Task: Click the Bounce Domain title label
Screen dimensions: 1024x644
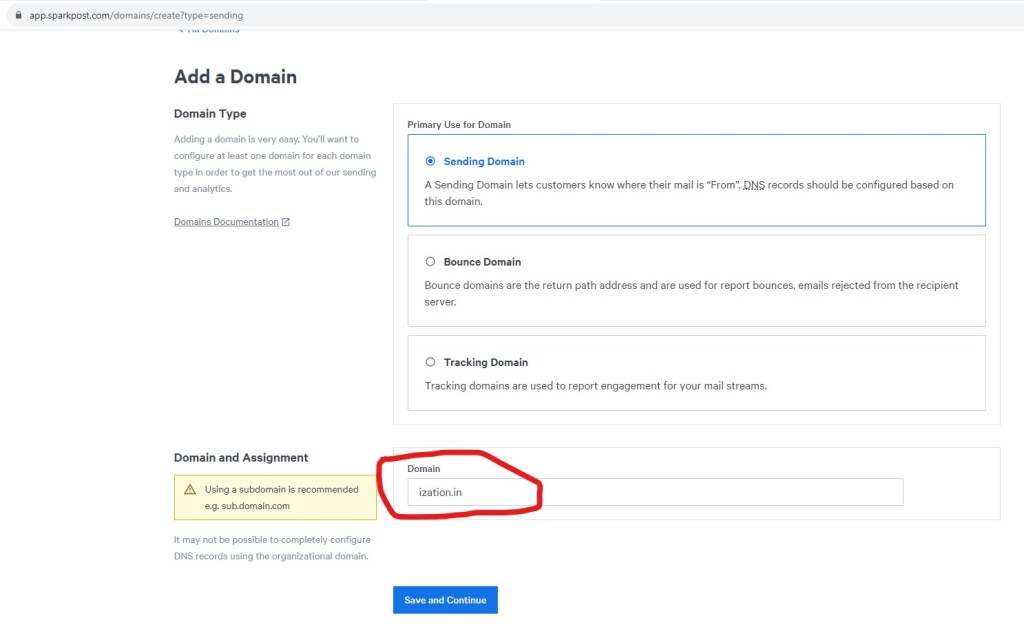Action: click(x=482, y=262)
